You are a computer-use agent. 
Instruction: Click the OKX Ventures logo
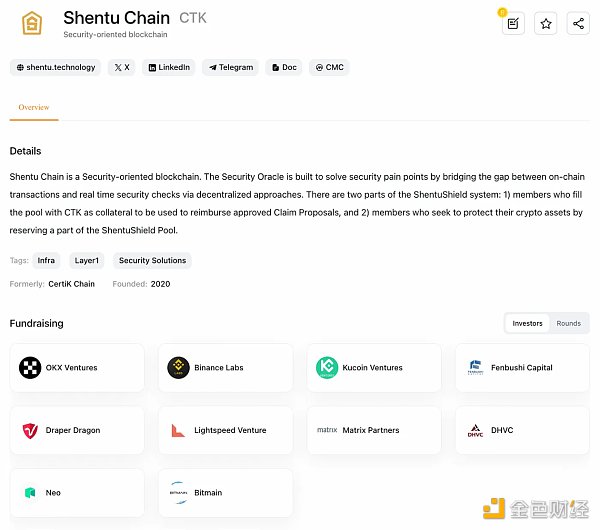click(x=30, y=368)
